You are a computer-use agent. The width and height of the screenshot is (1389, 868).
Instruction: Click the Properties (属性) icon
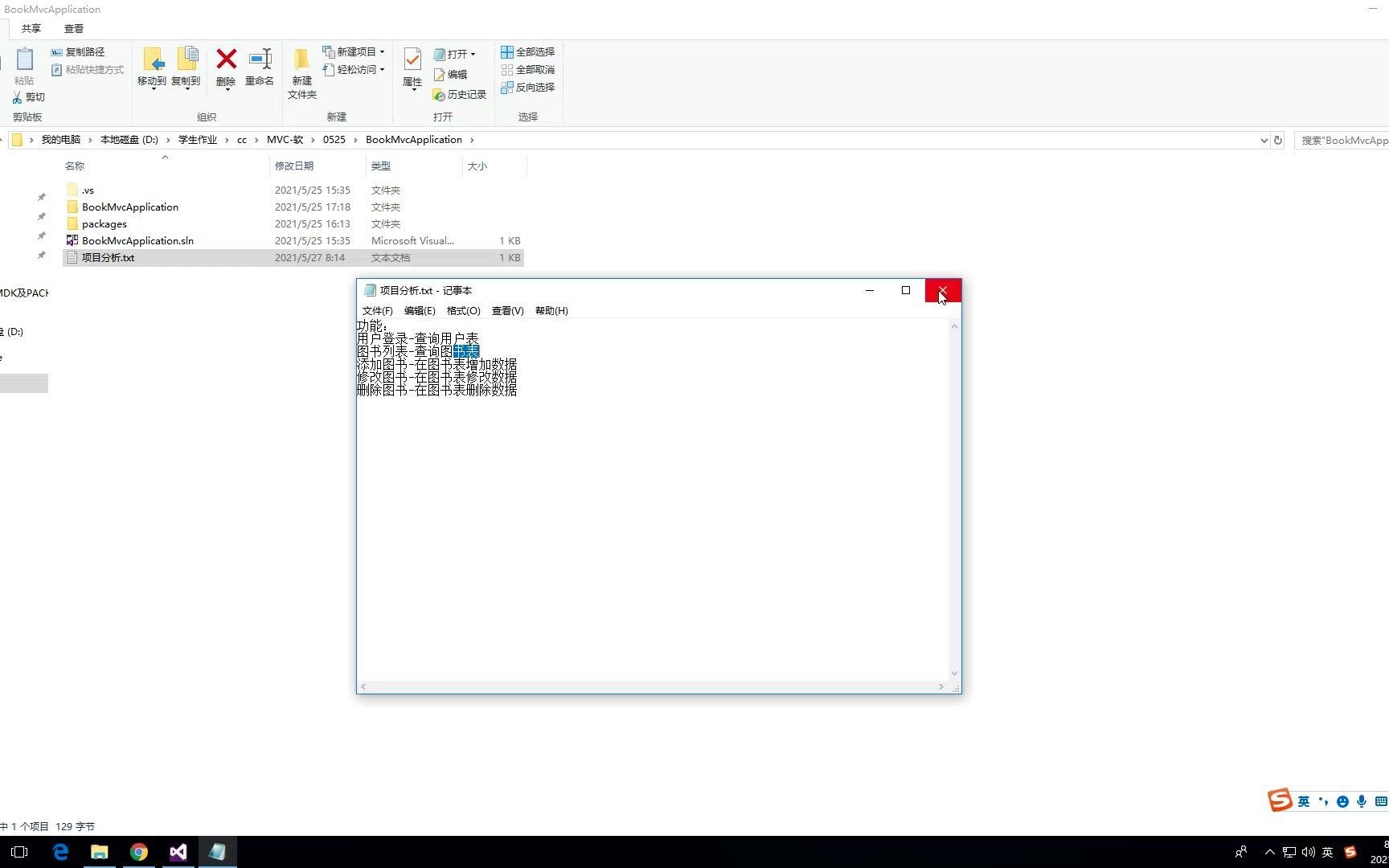point(412,68)
